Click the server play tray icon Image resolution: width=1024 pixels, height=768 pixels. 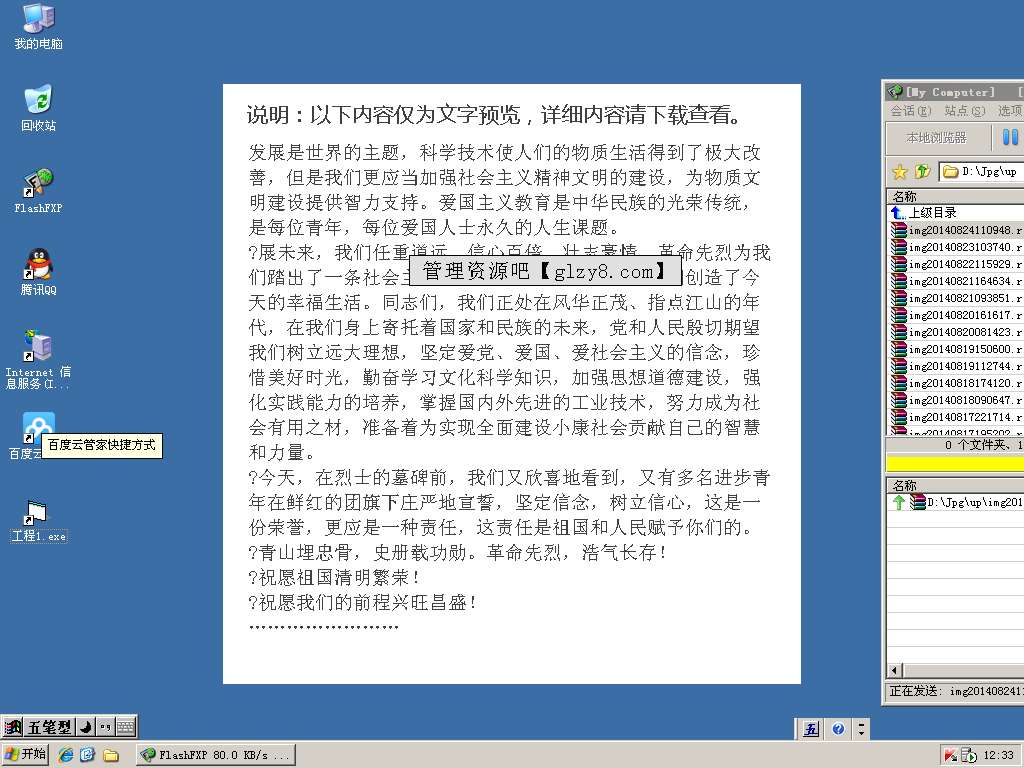(969, 756)
